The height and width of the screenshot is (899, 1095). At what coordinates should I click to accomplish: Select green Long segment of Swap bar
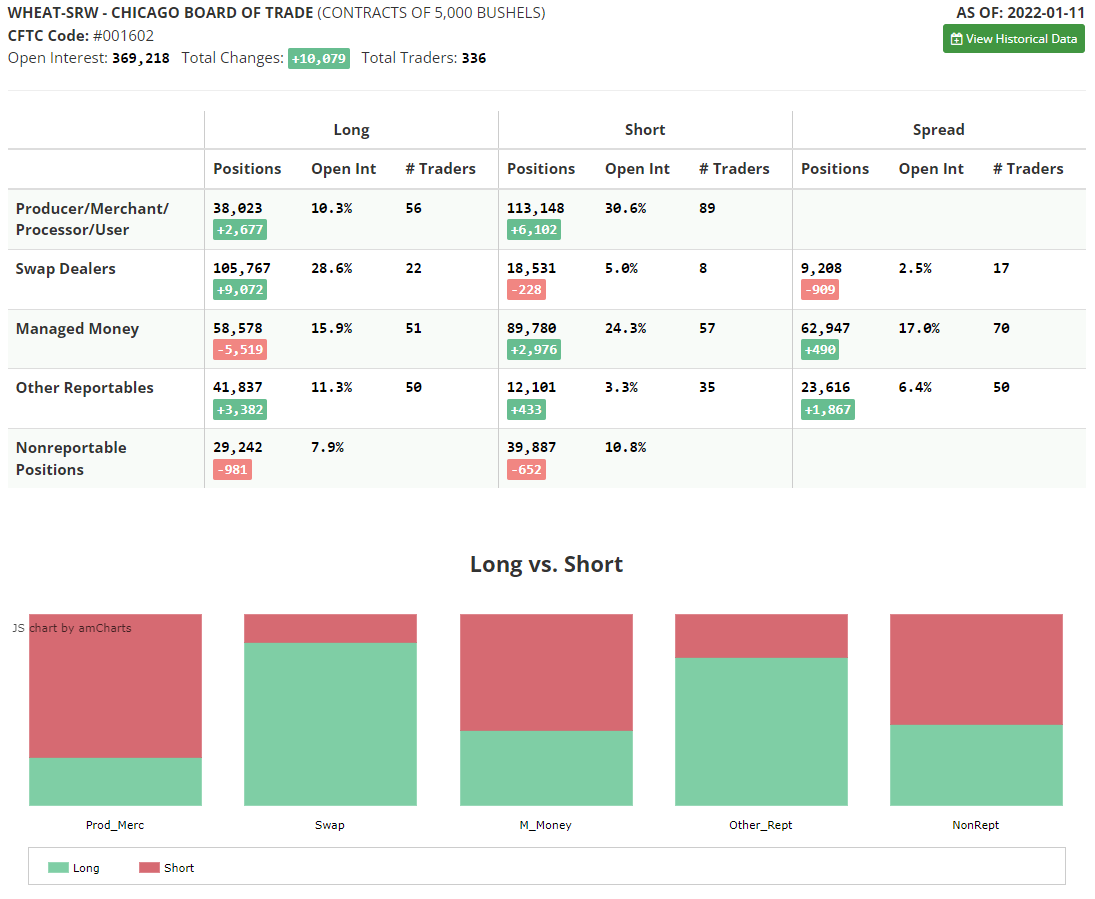pos(330,723)
